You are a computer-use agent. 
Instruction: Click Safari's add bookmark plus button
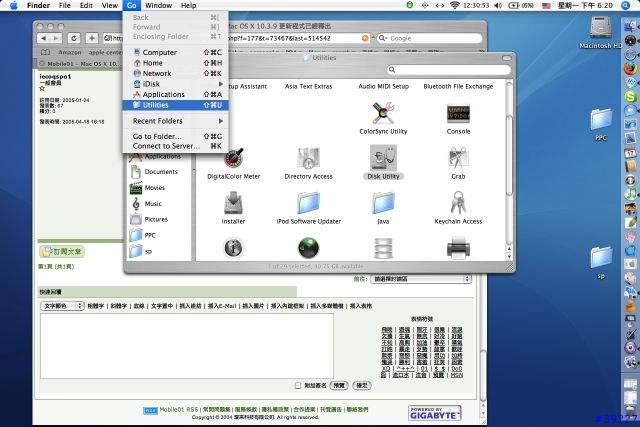click(92, 38)
